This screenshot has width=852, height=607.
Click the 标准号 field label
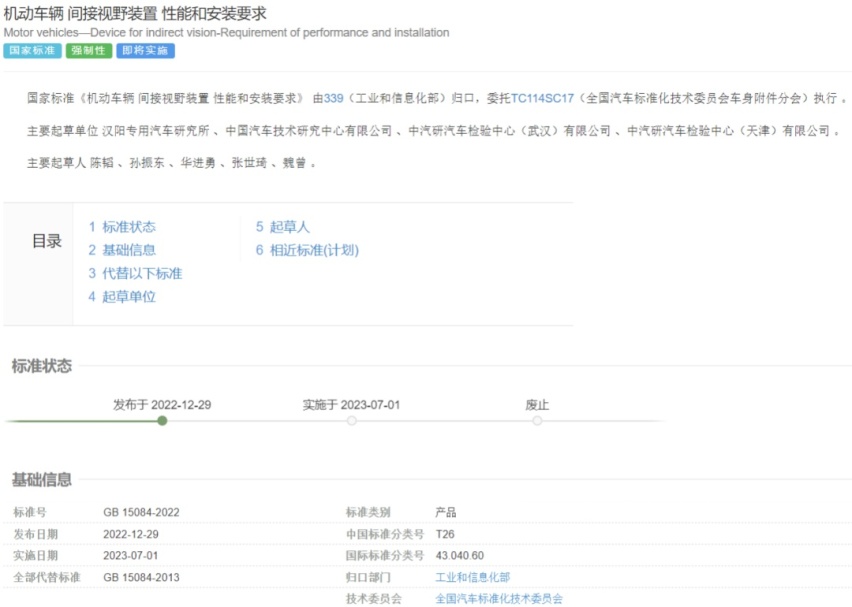click(x=30, y=512)
